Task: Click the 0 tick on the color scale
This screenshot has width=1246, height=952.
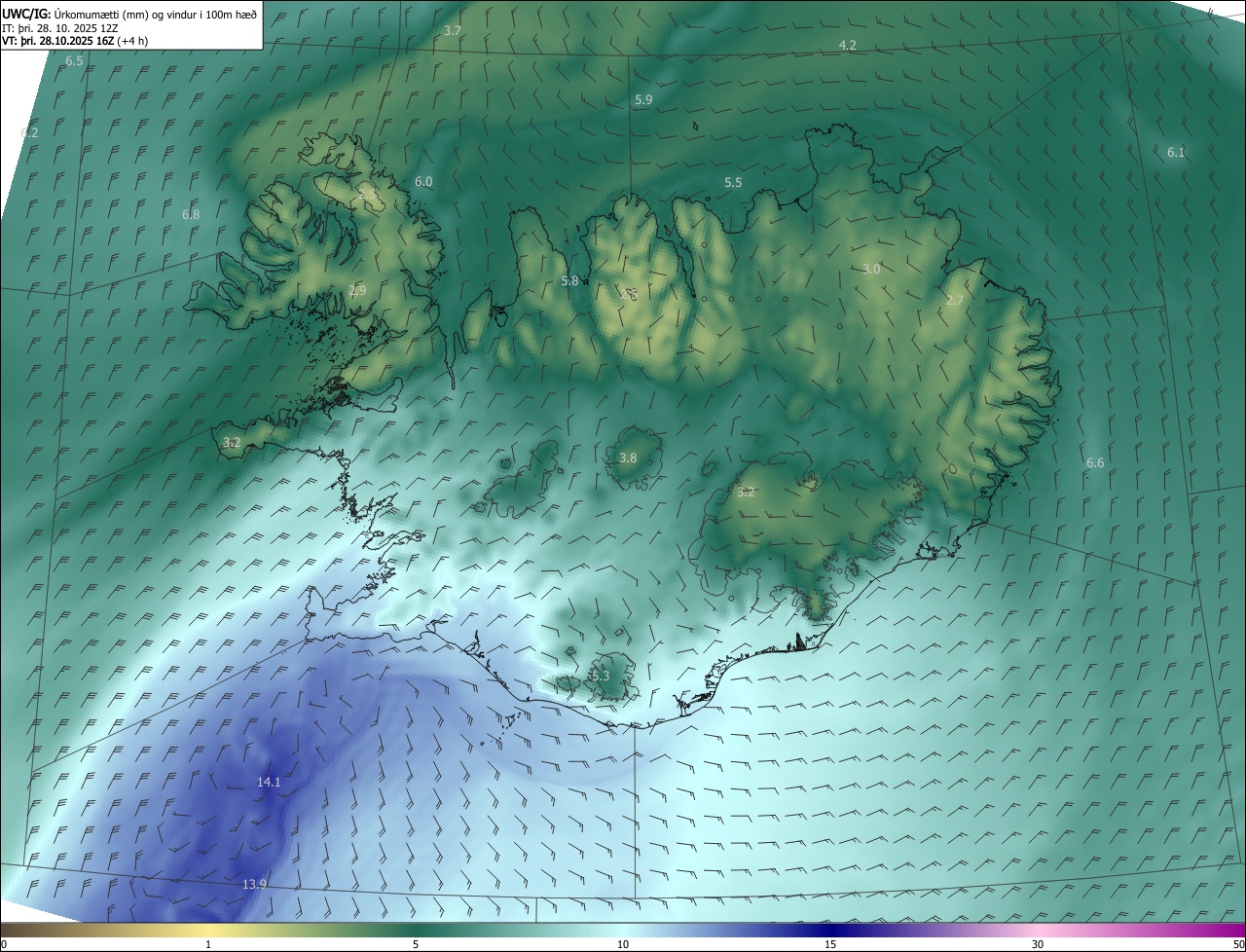Action: (x=4, y=944)
